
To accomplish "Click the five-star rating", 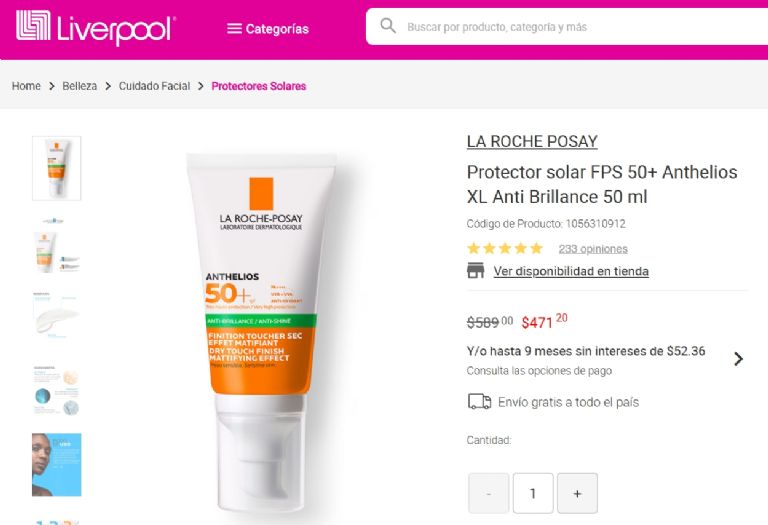I will click(505, 248).
